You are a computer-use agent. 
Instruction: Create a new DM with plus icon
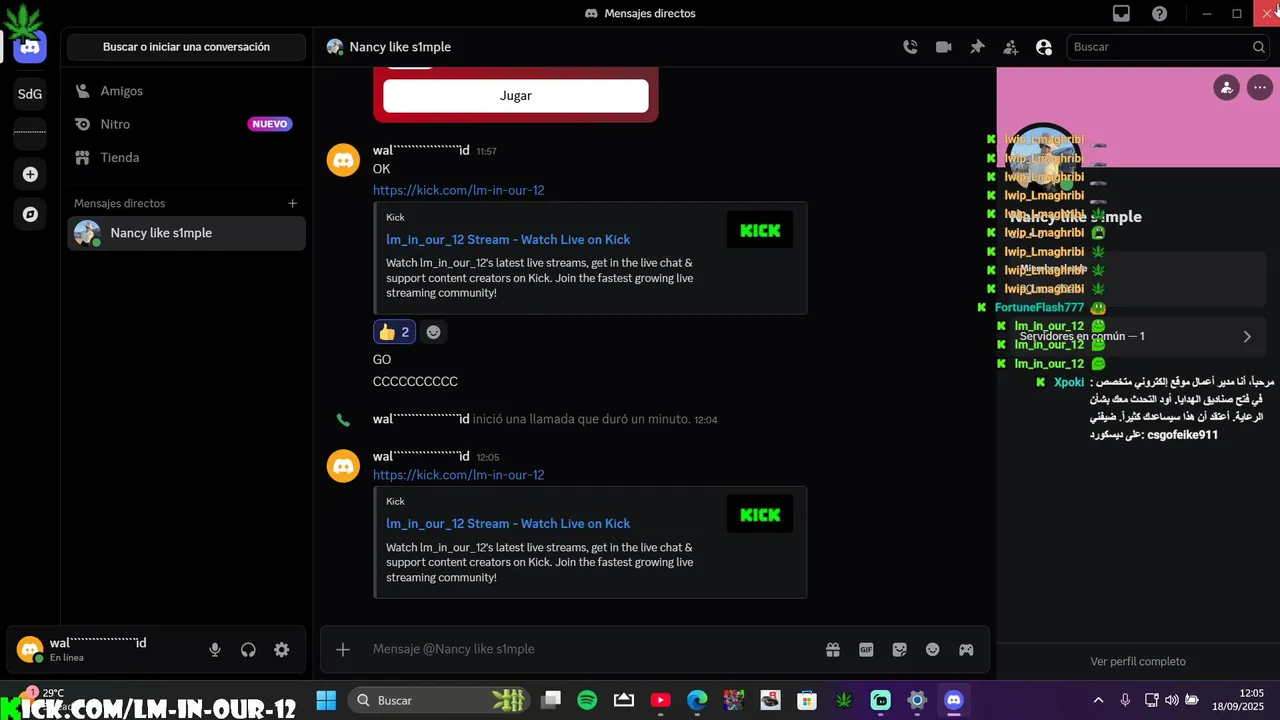click(x=293, y=203)
